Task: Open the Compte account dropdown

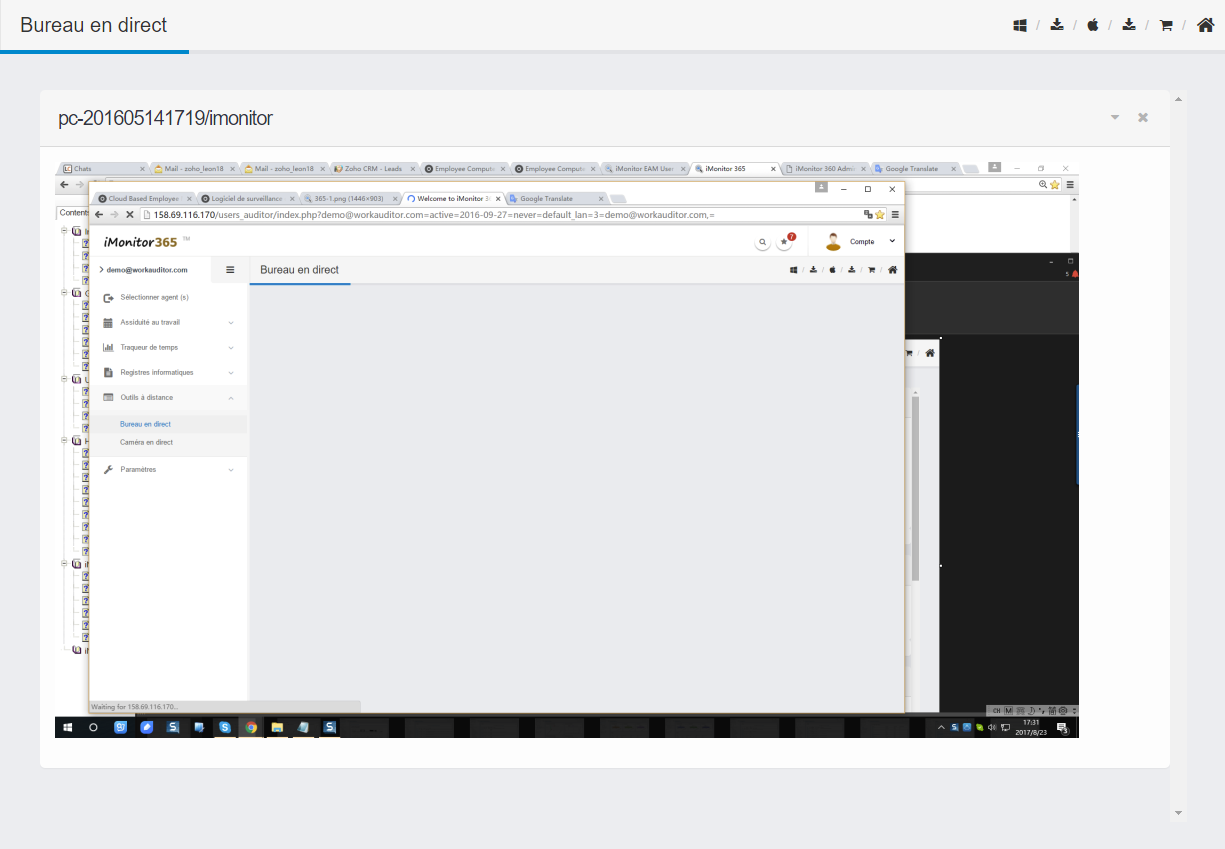Action: click(x=859, y=241)
